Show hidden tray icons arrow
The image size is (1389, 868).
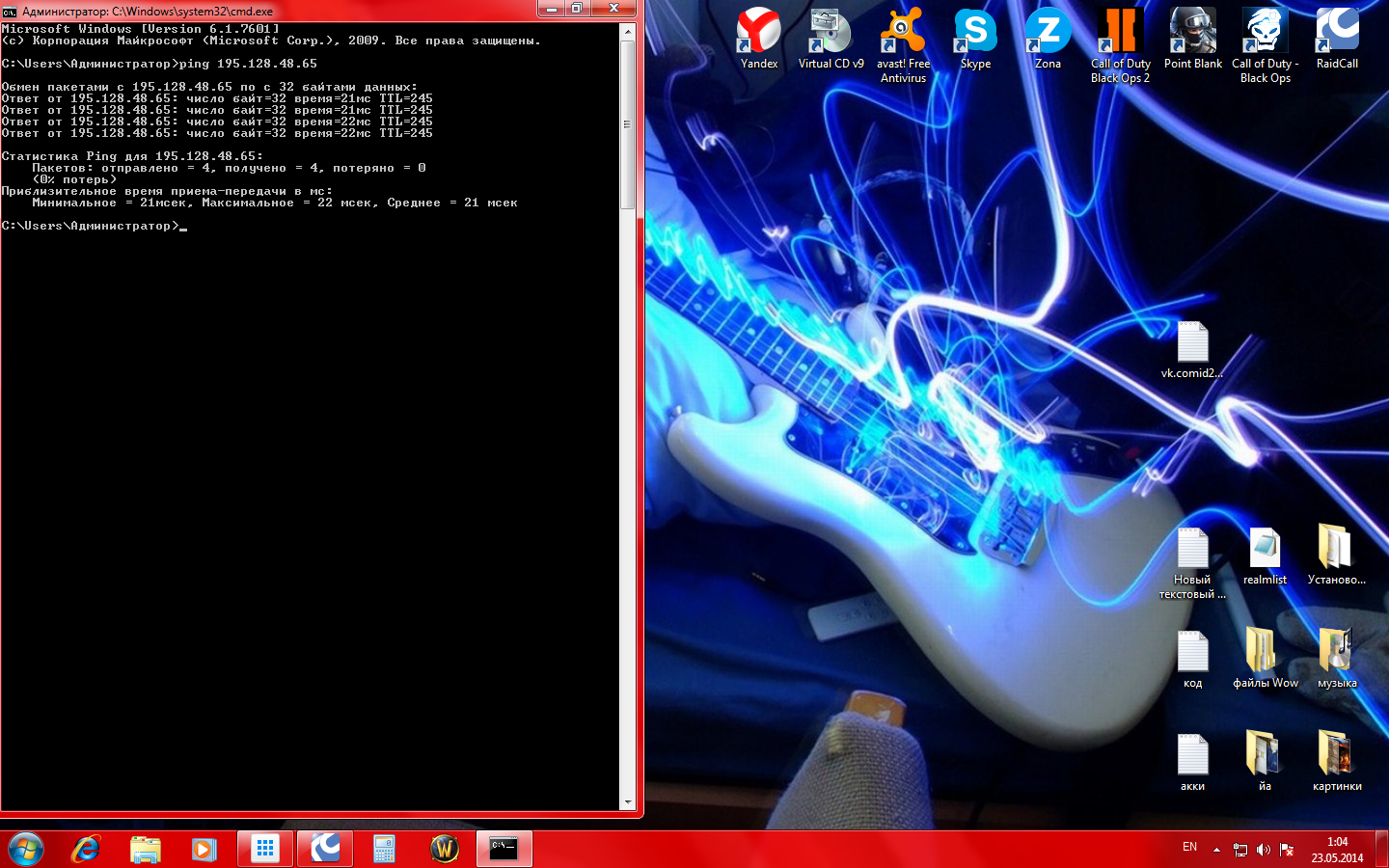point(1216,850)
